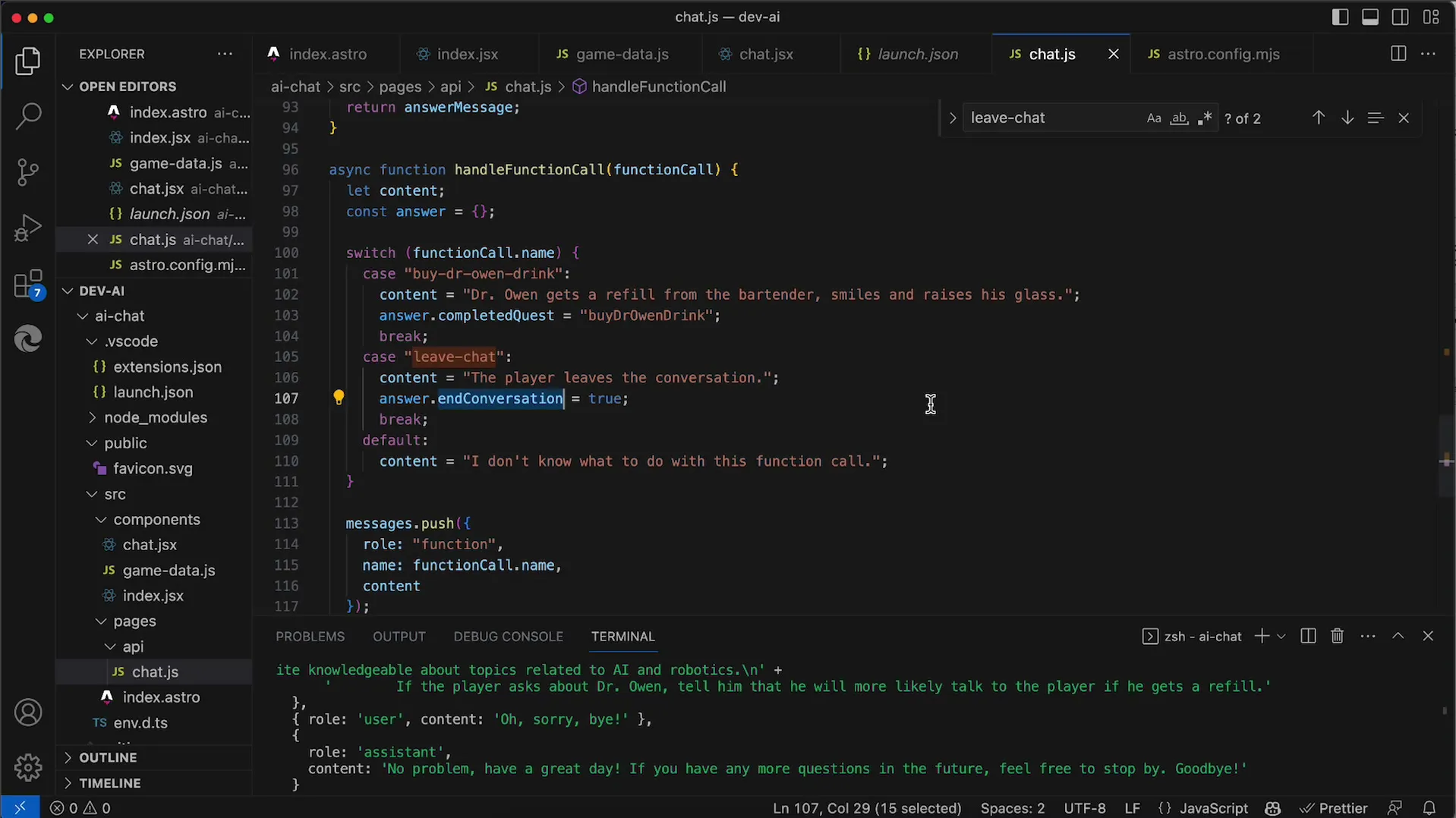Open Explorer views and more actions ellipsis
Screen dimensions: 1456x818
[225, 54]
